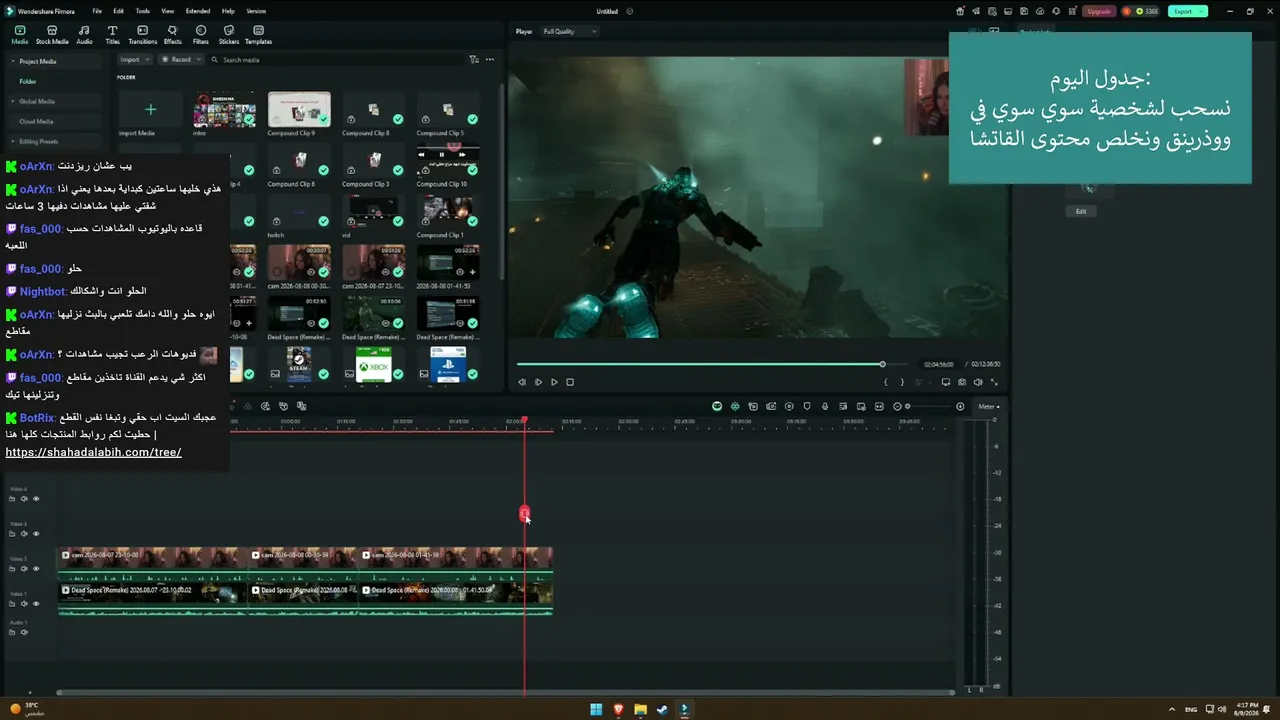Click the Upgrade button
This screenshot has width=1280, height=720.
(1099, 11)
